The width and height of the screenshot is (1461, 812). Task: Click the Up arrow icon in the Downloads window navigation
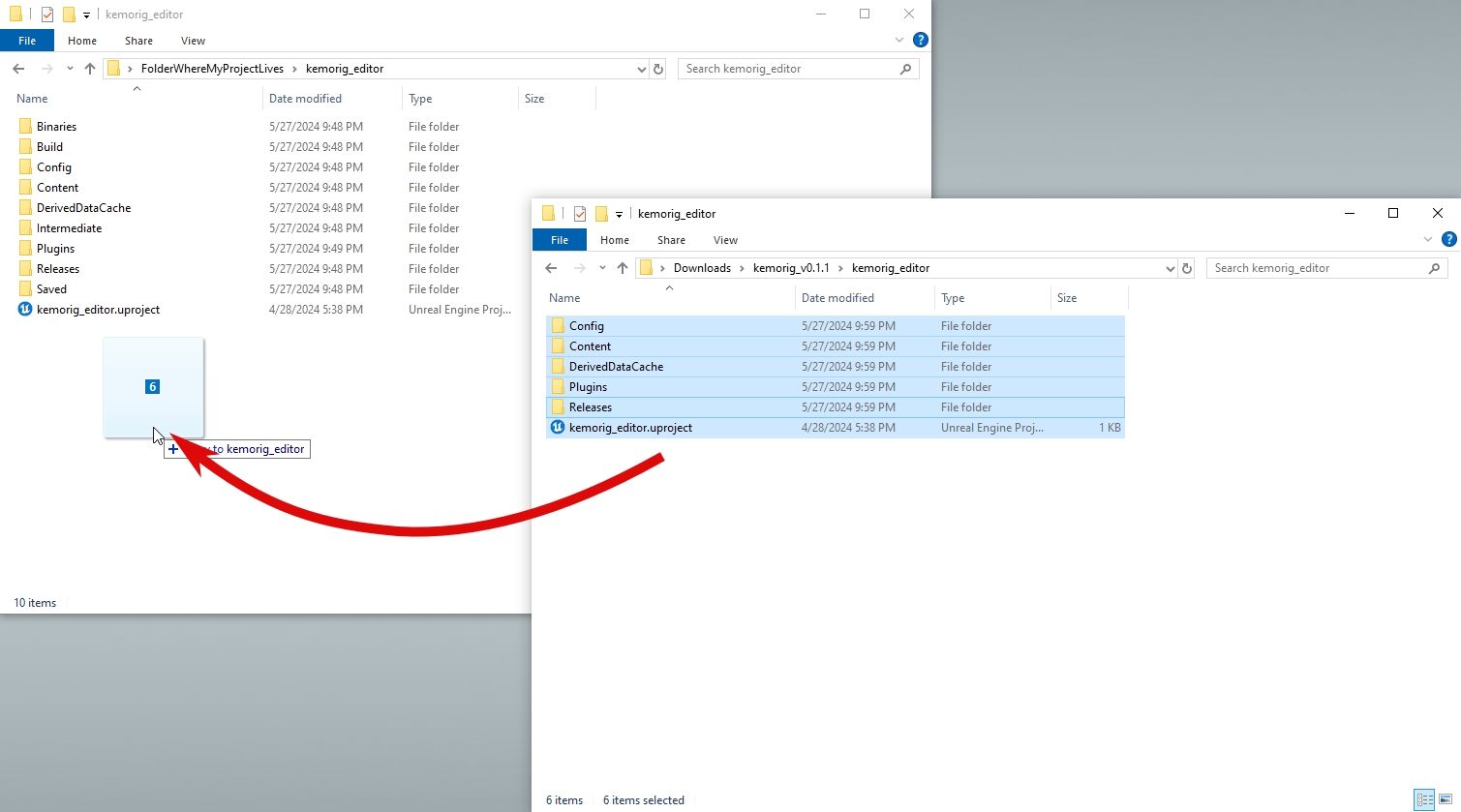click(623, 268)
